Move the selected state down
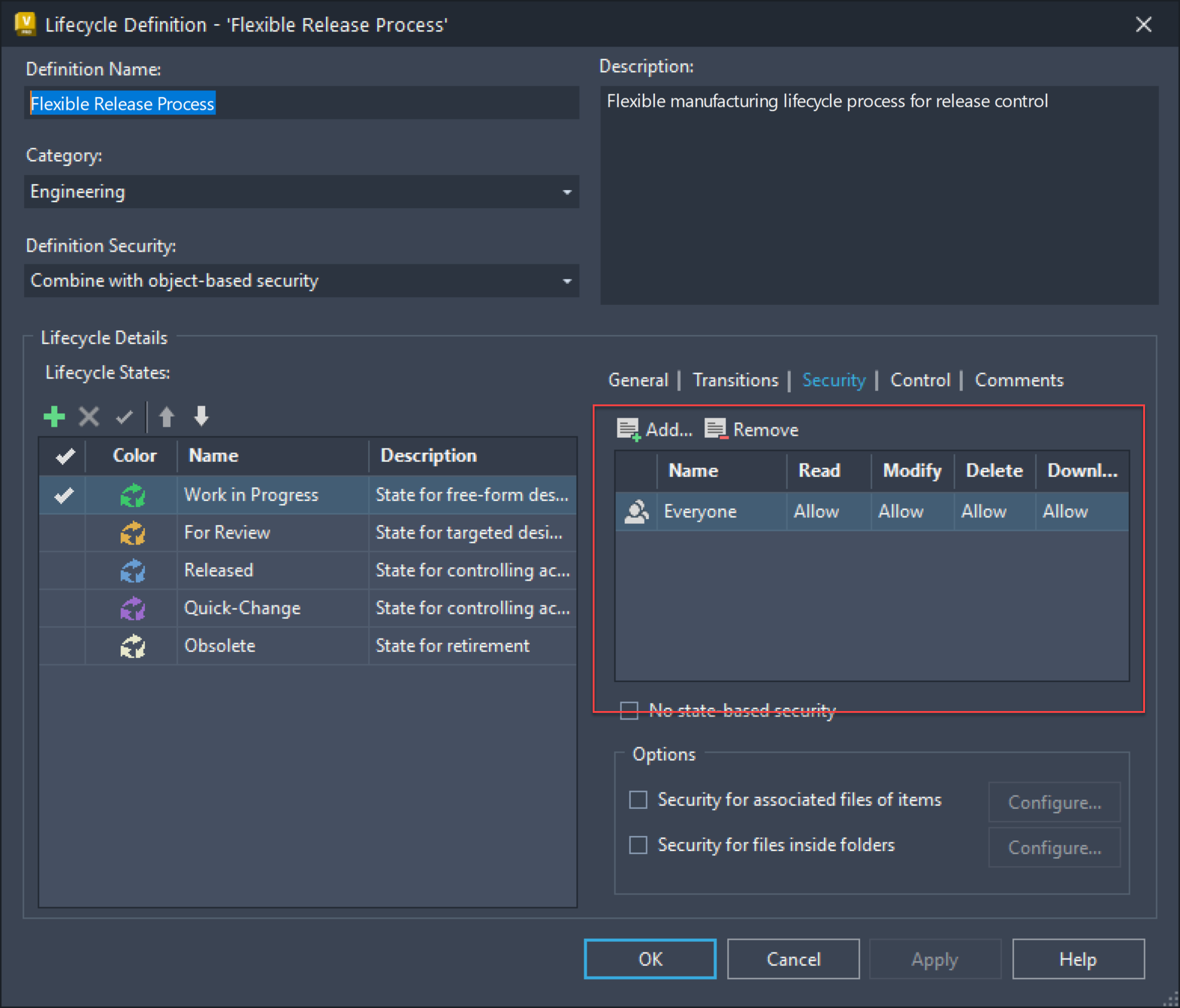Viewport: 1180px width, 1008px height. coord(201,416)
